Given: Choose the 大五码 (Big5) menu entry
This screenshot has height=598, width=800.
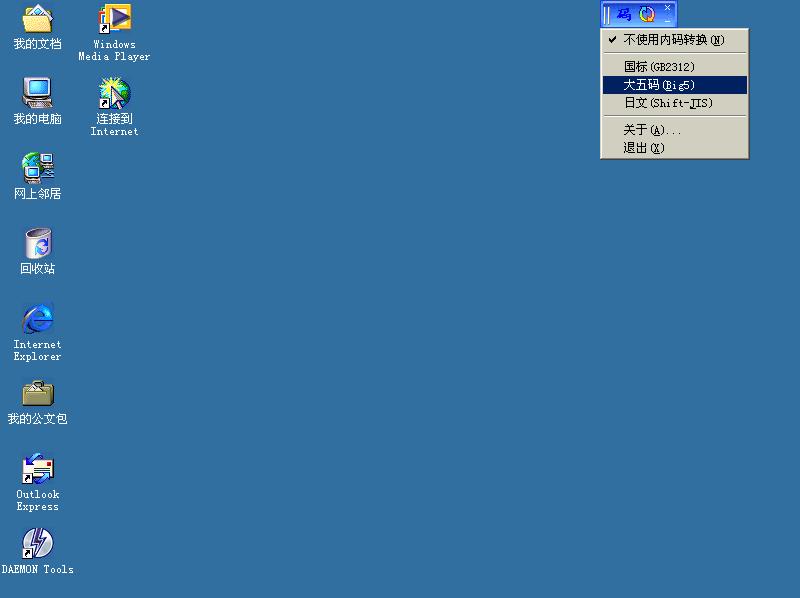Looking at the screenshot, I should coord(674,85).
